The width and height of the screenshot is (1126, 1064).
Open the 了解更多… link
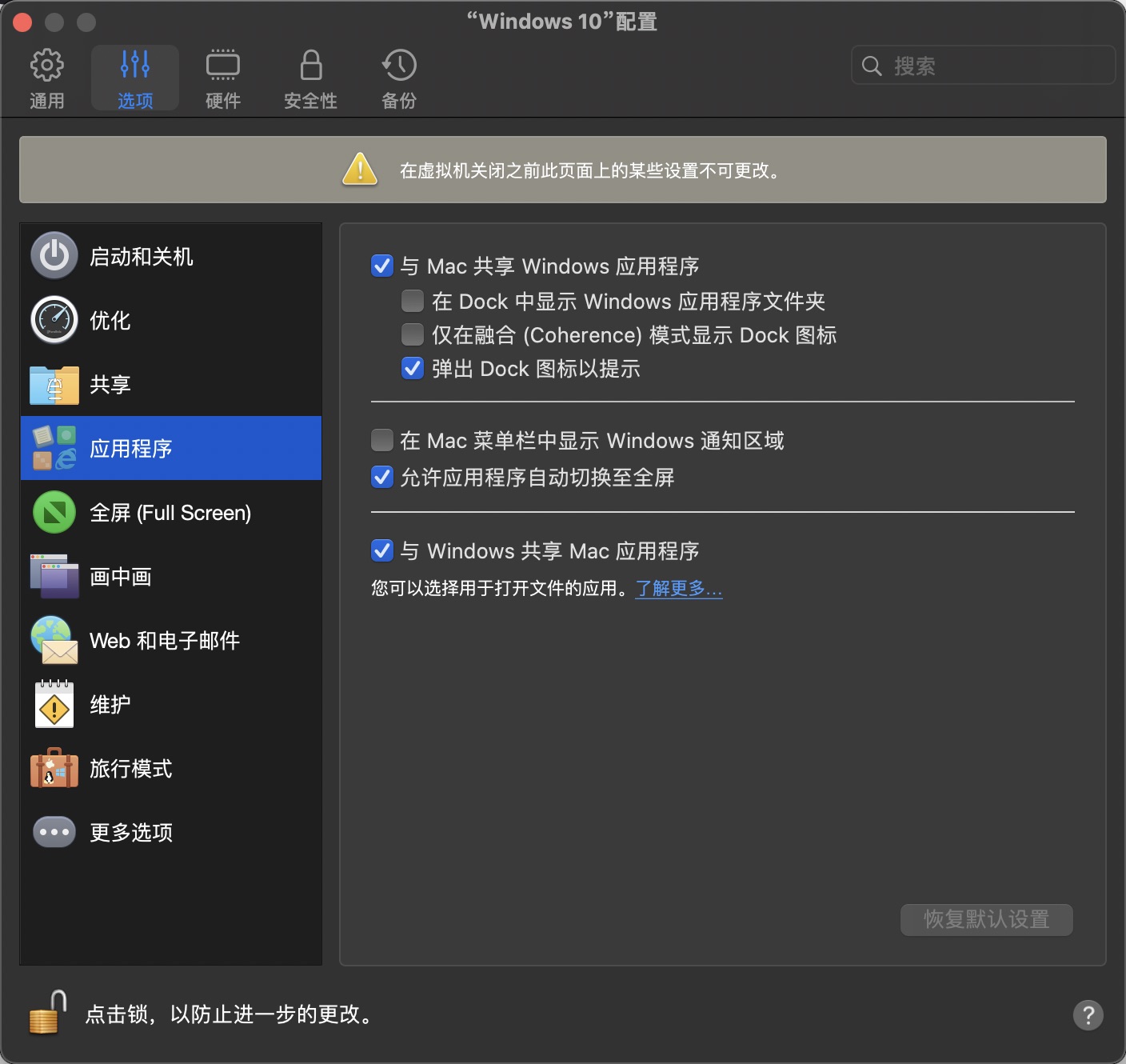coord(679,589)
